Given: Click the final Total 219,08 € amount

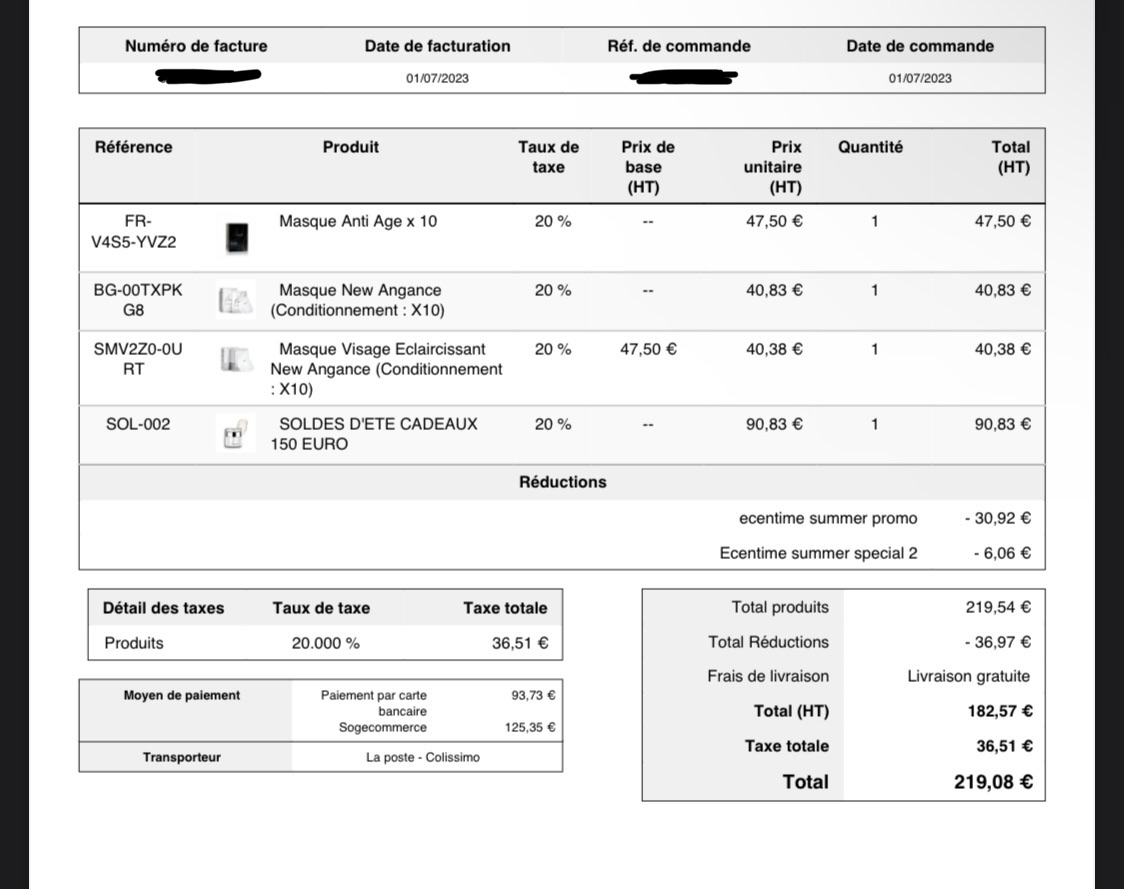Looking at the screenshot, I should pos(994,781).
